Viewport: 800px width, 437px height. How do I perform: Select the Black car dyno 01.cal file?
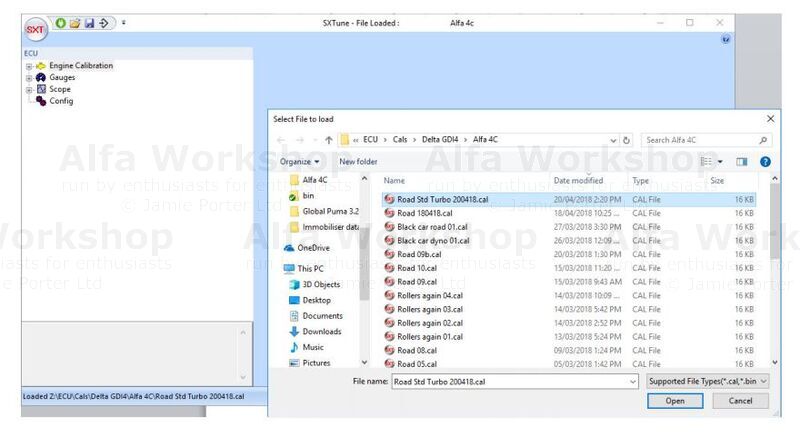tap(433, 241)
